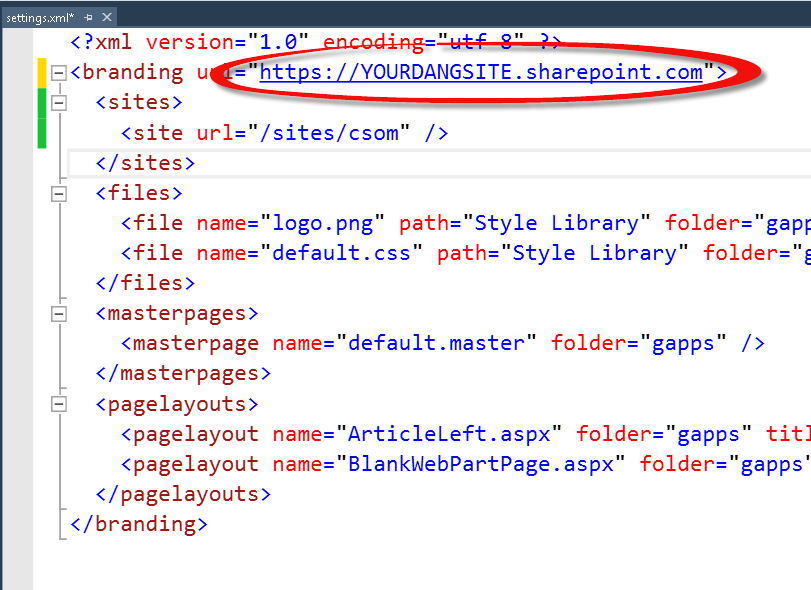
Task: Click the closing </sites> tag
Action: click(146, 163)
